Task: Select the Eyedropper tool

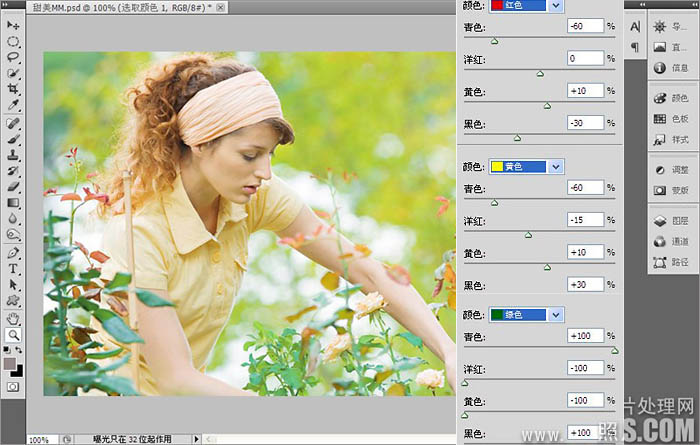Action: tap(13, 105)
